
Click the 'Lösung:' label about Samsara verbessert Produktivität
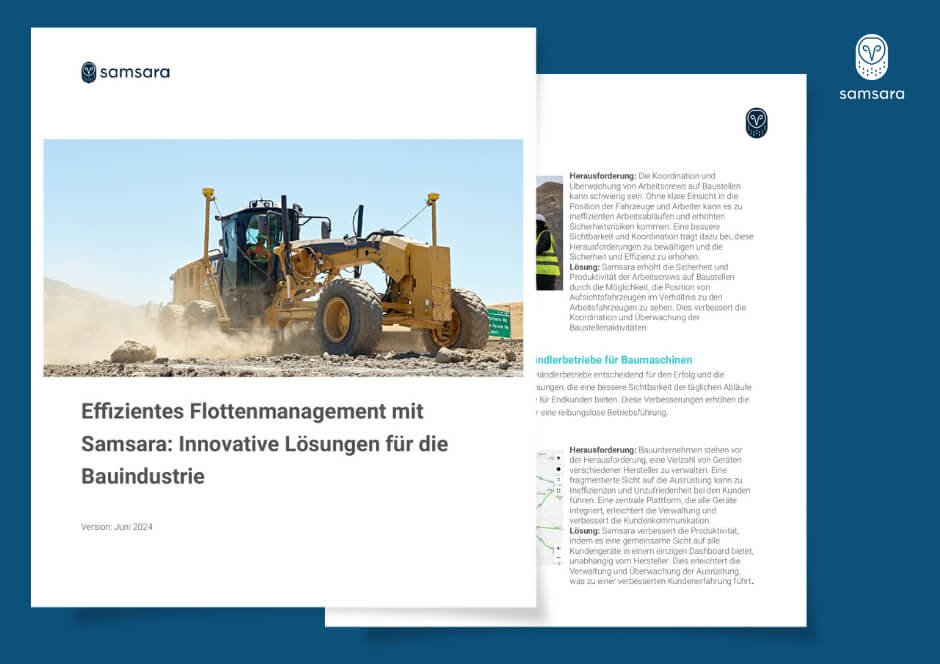point(585,530)
